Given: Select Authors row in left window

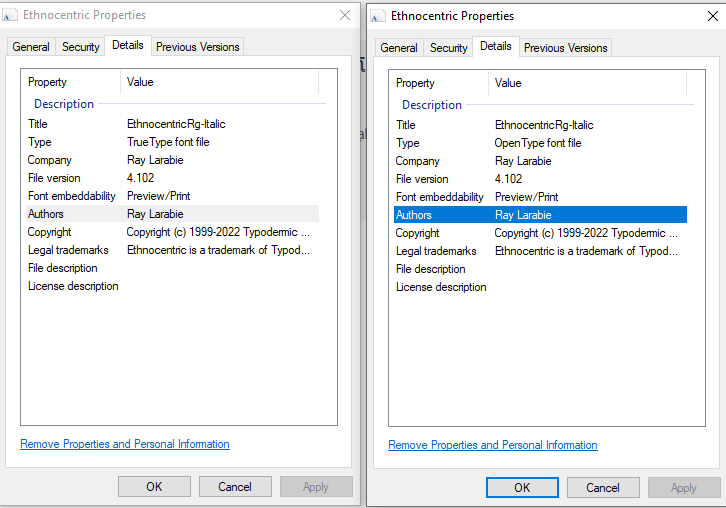Looking at the screenshot, I should (x=172, y=214).
